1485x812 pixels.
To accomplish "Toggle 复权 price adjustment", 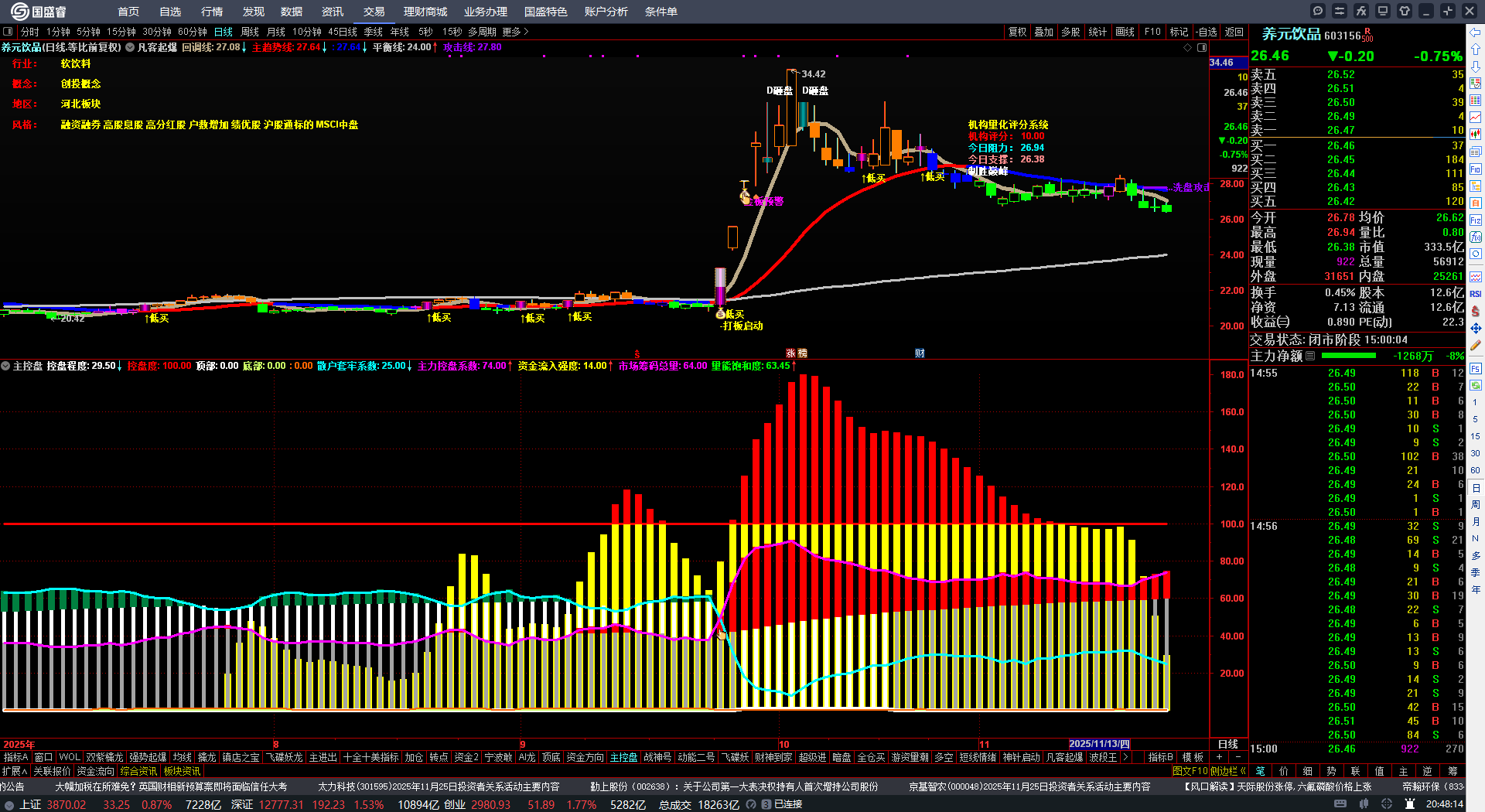I will click(x=1018, y=32).
